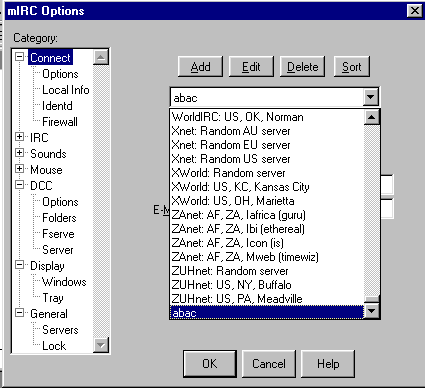
Task: Select the Sounds category
Action: coord(48,154)
